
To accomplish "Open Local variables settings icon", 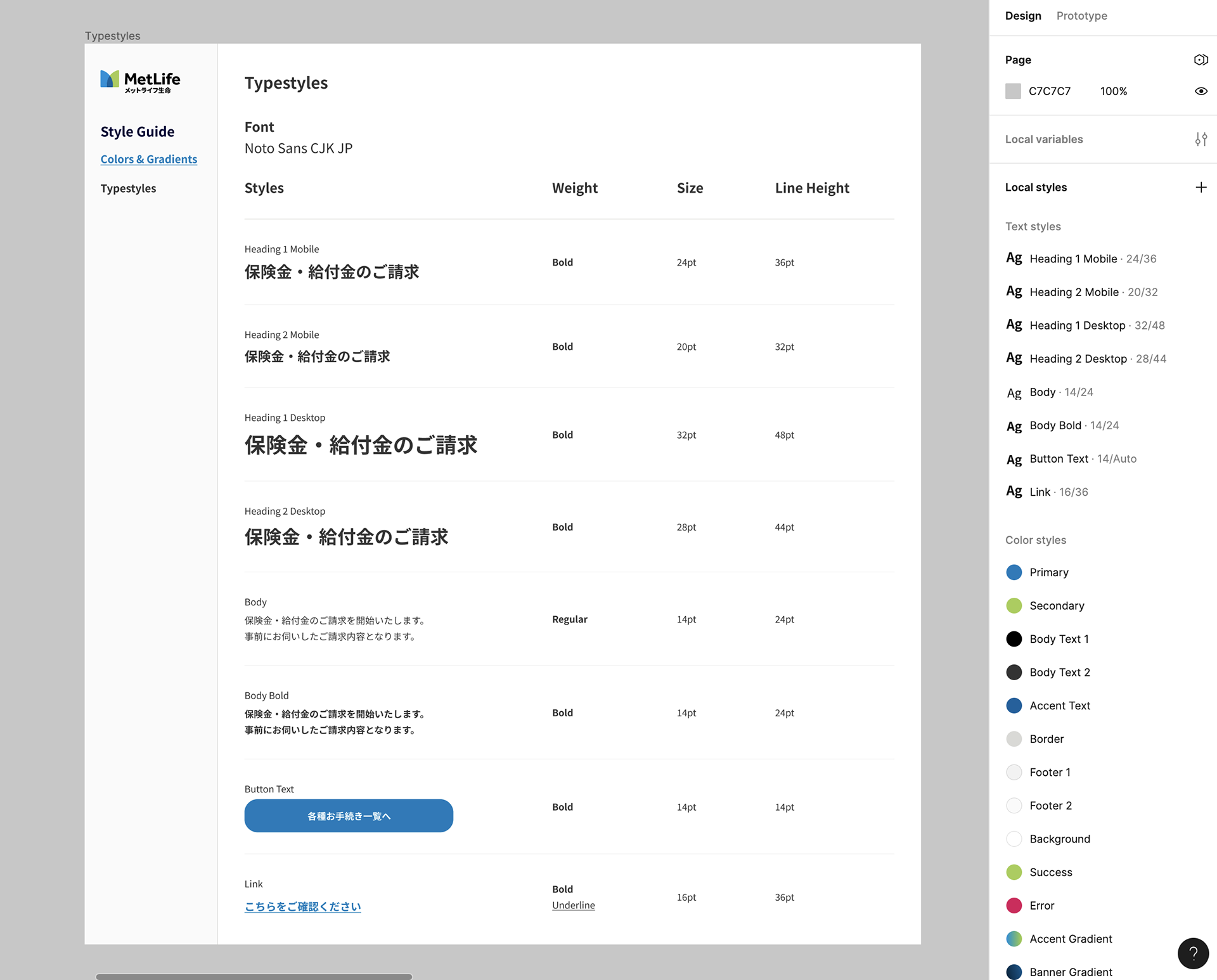I will pyautogui.click(x=1201, y=139).
